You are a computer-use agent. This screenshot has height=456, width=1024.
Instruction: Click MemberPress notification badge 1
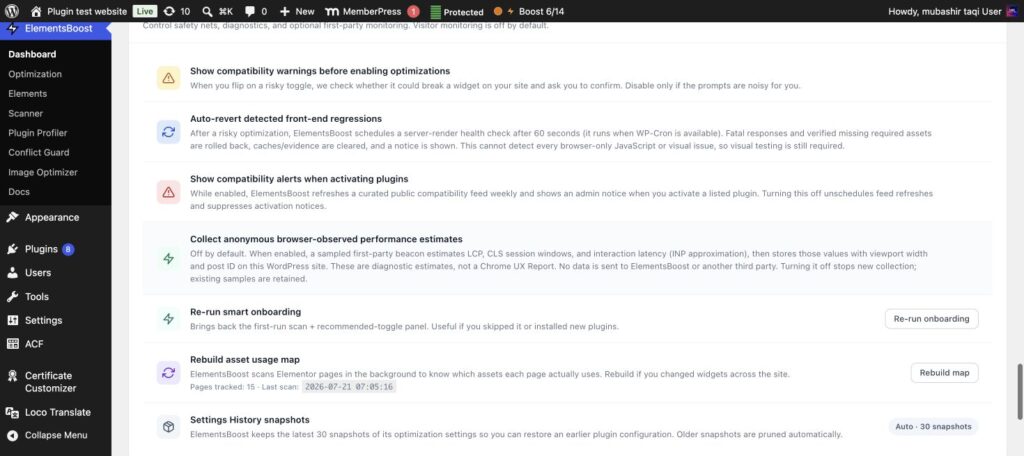pyautogui.click(x=413, y=12)
